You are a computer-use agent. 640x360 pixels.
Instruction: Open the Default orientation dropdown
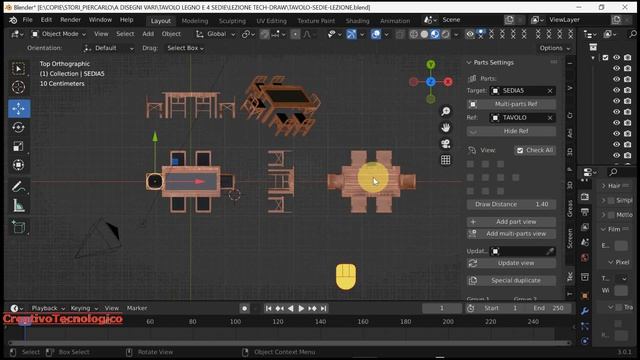click(x=108, y=48)
